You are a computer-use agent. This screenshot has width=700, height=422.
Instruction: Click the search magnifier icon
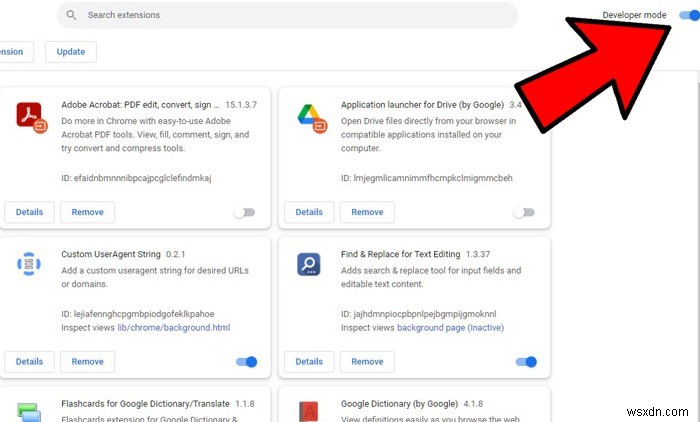tap(71, 15)
